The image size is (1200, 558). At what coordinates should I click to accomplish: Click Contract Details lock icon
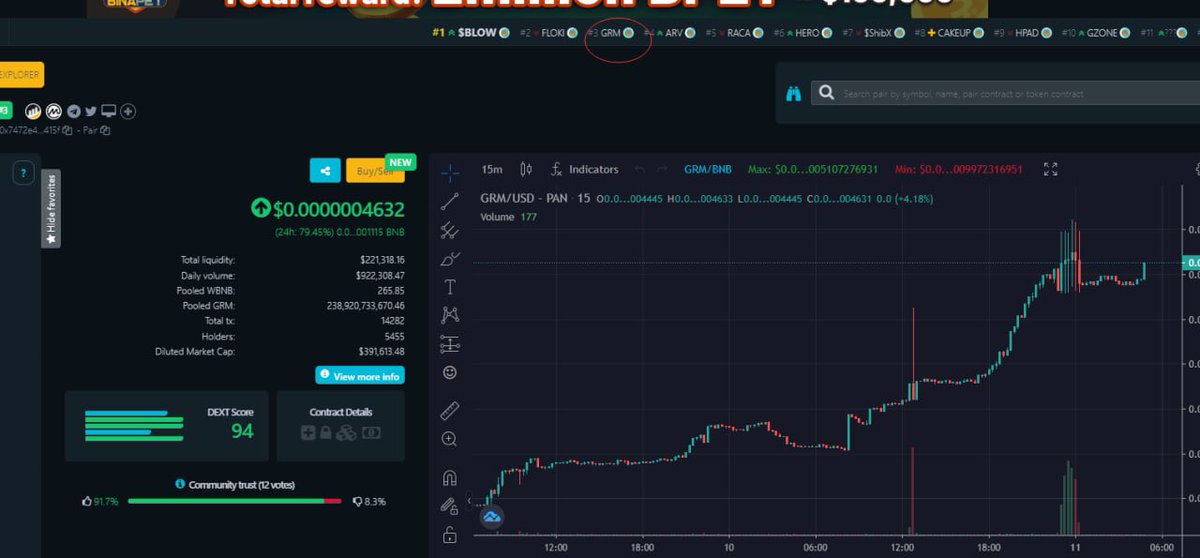326,433
